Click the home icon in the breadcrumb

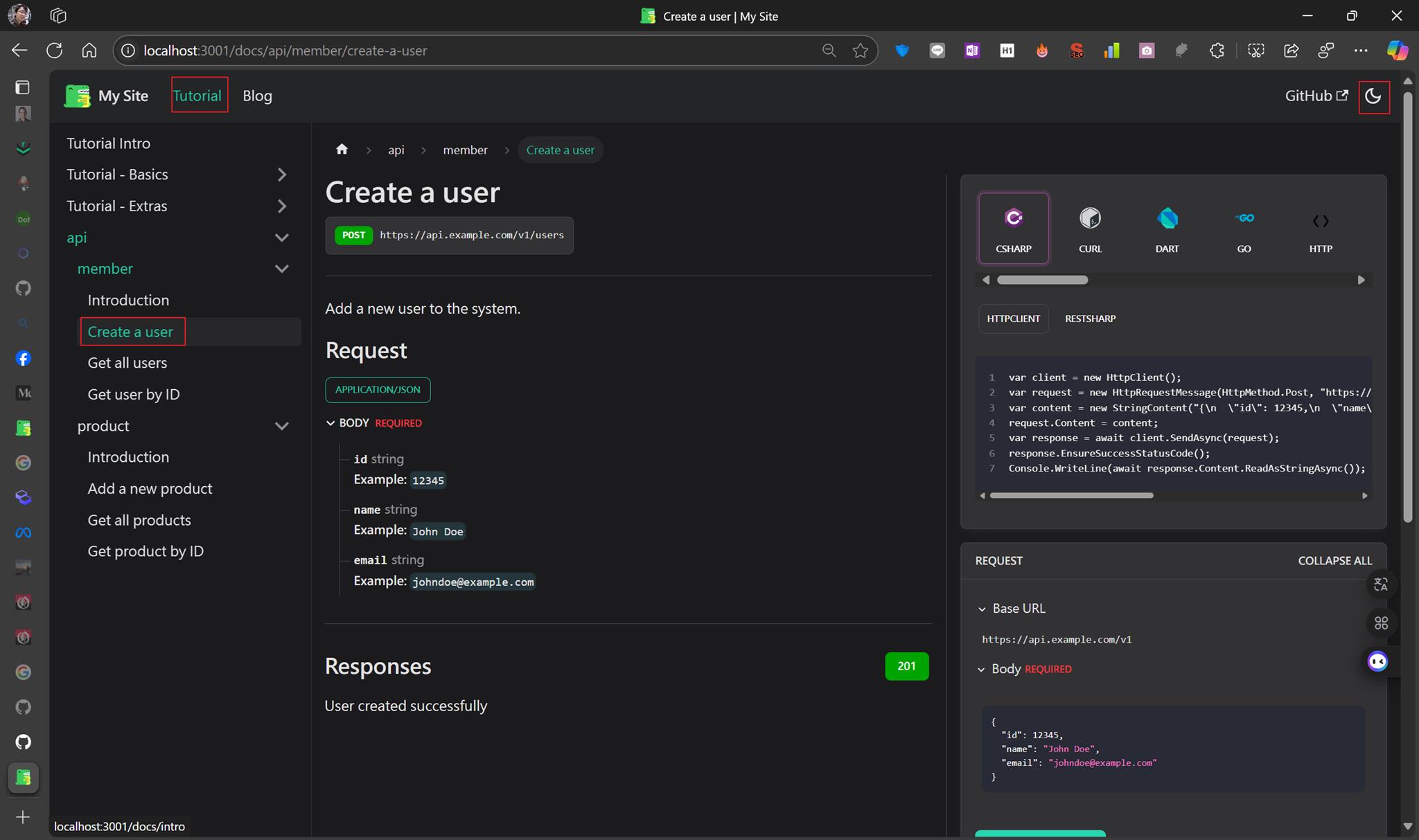click(342, 149)
